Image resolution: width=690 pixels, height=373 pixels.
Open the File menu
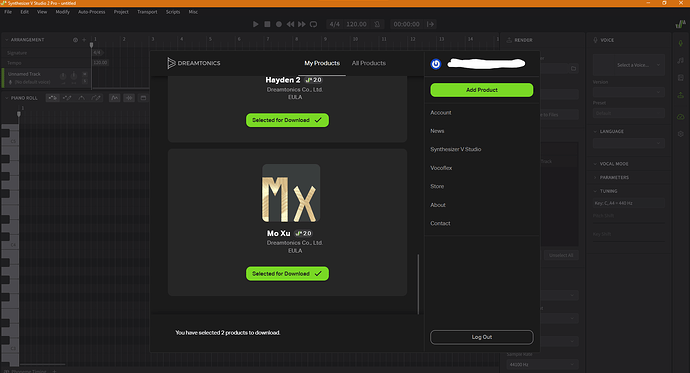[x=8, y=12]
